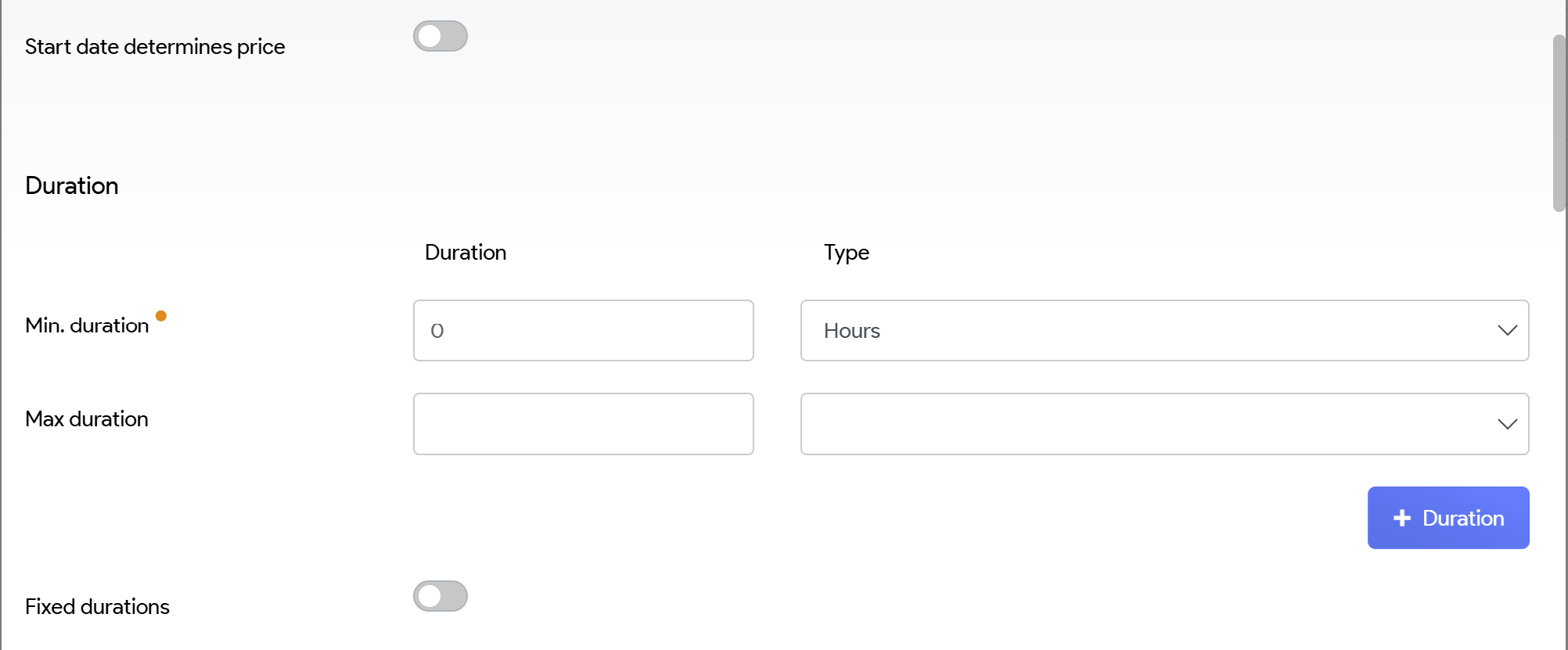Screen dimensions: 1568x650
Task: Click the Max duration label text
Action: [87, 419]
